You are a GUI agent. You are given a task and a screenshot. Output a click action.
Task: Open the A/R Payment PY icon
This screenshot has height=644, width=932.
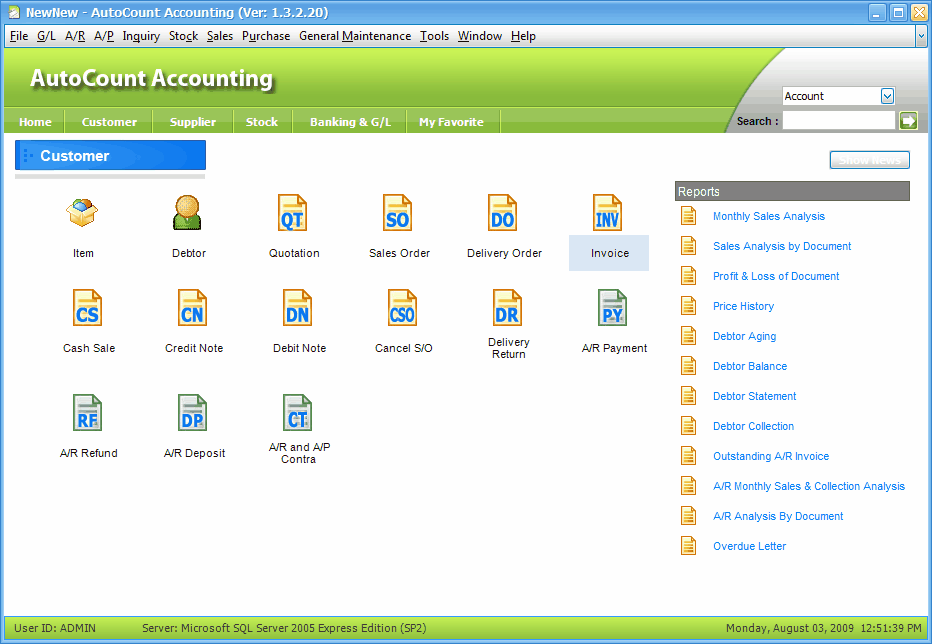(x=613, y=308)
